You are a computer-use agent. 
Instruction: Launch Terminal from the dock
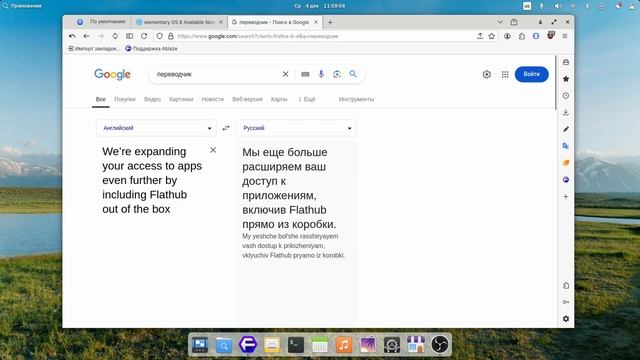pos(296,345)
